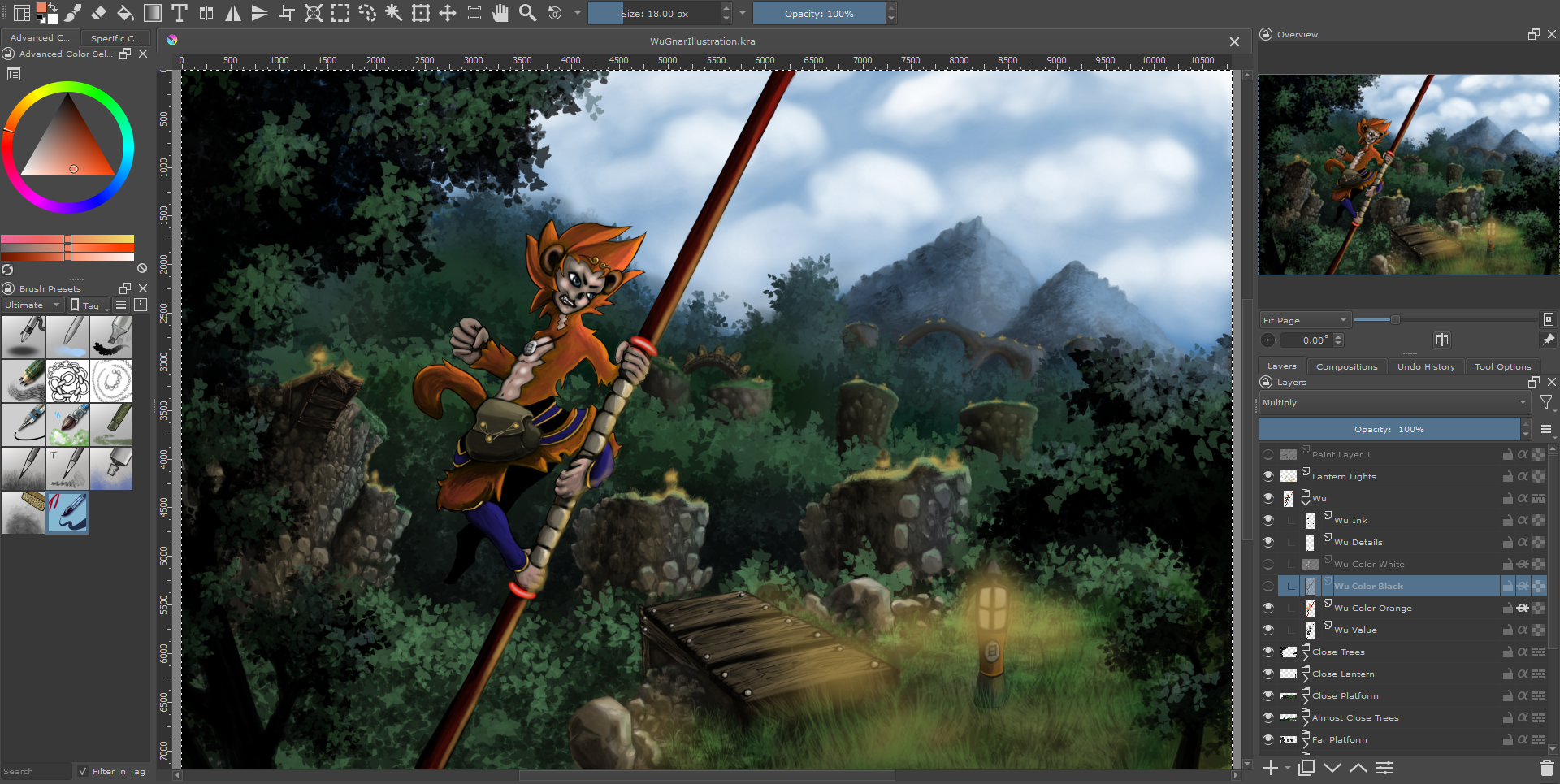Select the Fill (paint bucket) tool
Viewport: 1560px width, 784px height.
[x=125, y=13]
